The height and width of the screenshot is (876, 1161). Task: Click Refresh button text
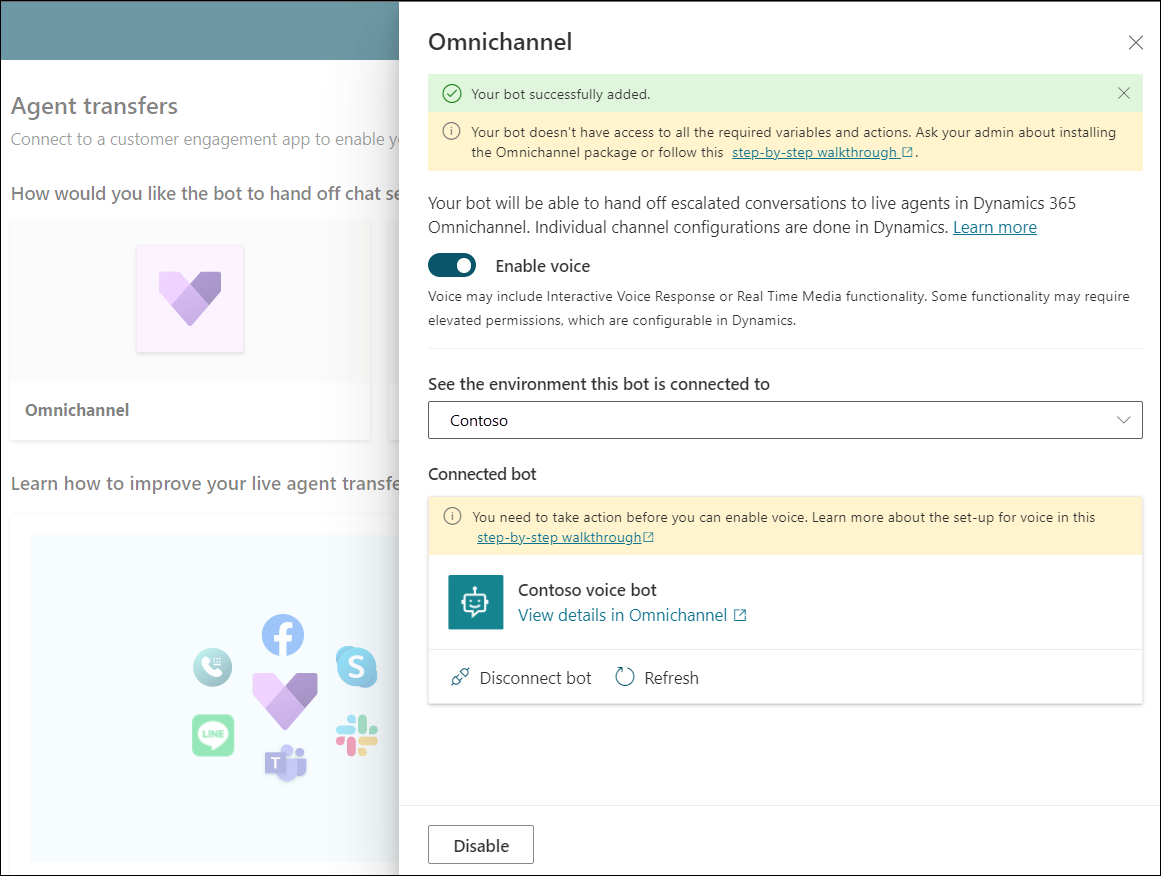[x=671, y=678]
